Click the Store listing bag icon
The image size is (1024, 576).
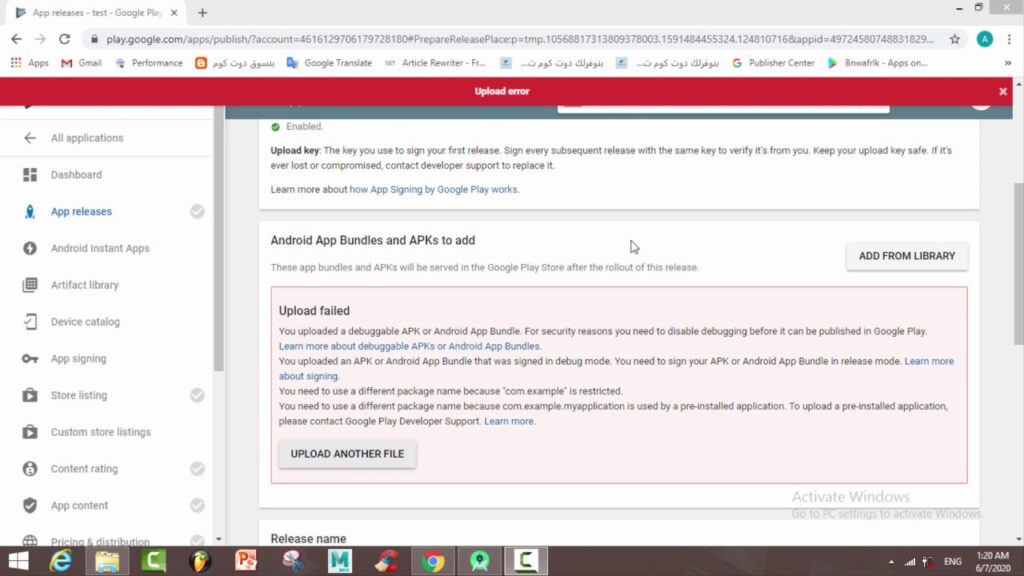pos(30,395)
